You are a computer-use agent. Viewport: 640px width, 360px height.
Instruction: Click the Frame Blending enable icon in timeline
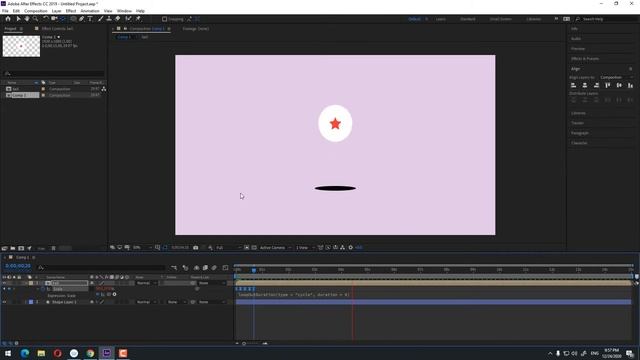(x=205, y=268)
